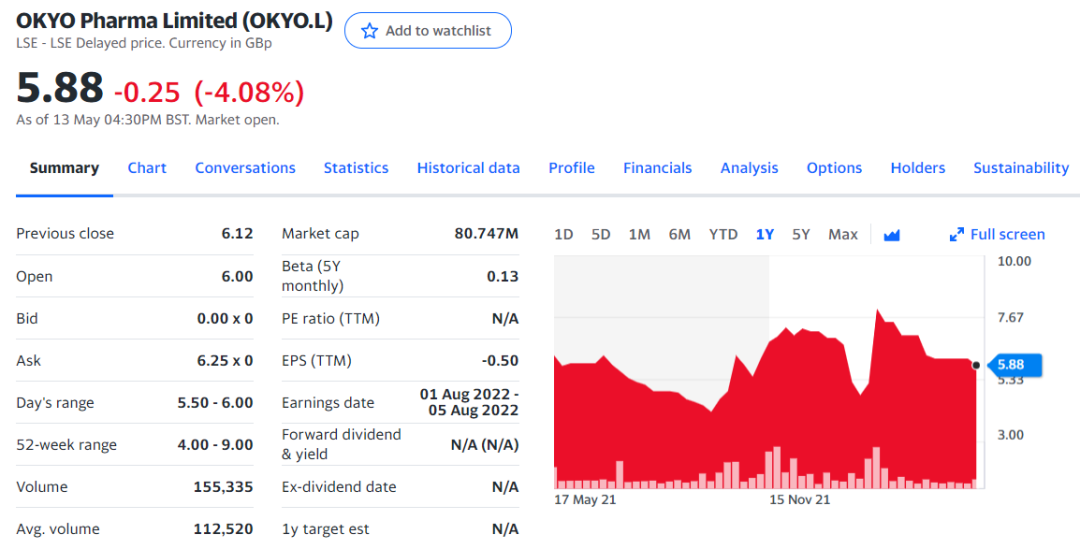
Task: Go to the Statistics tab
Action: tap(356, 168)
